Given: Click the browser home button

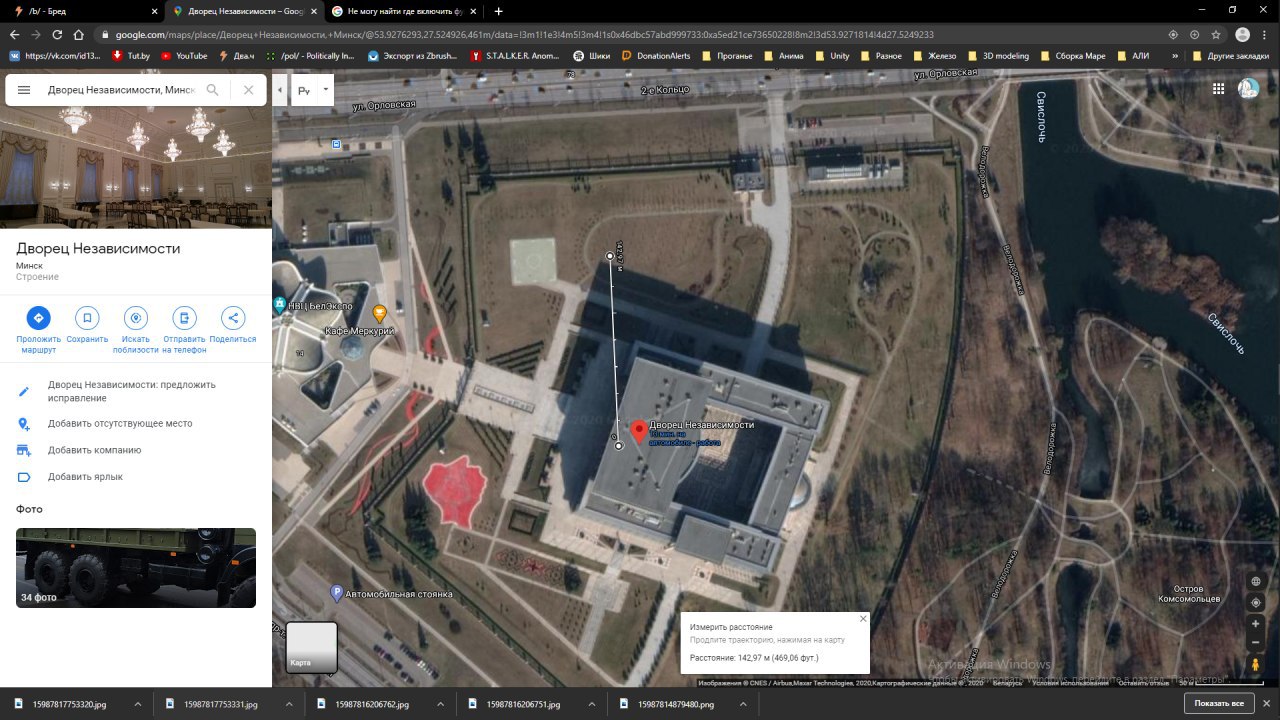Looking at the screenshot, I should pos(79,34).
